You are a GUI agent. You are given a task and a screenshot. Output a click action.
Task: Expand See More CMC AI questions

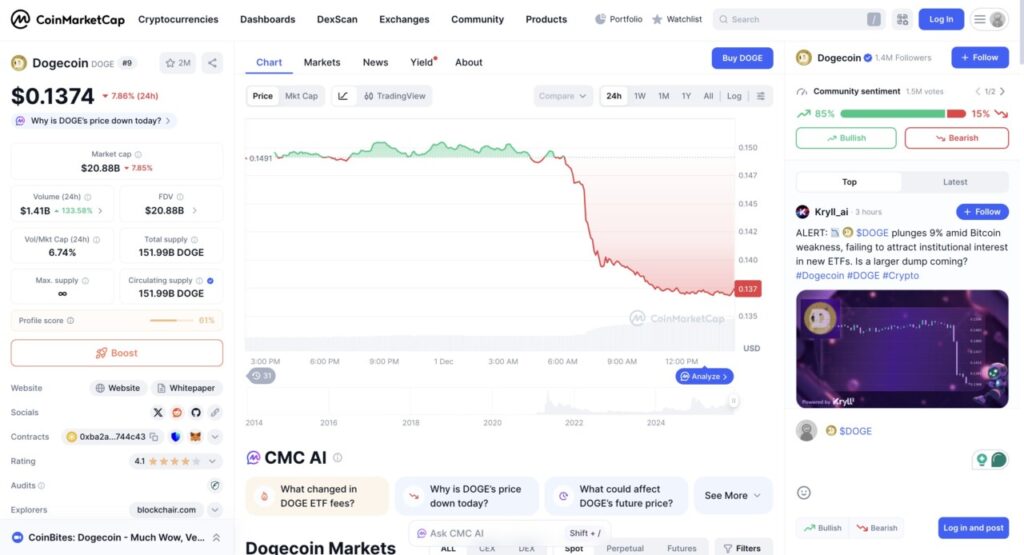(733, 495)
